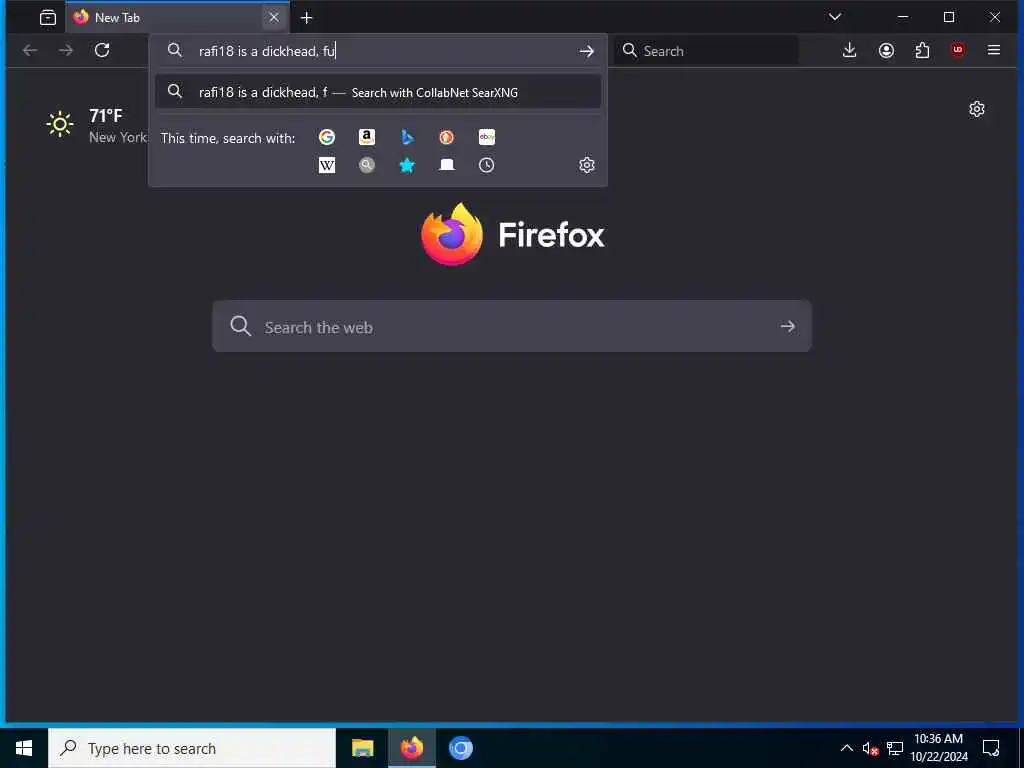The height and width of the screenshot is (768, 1024).
Task: Click the Go arrow in address bar
Action: click(586, 51)
